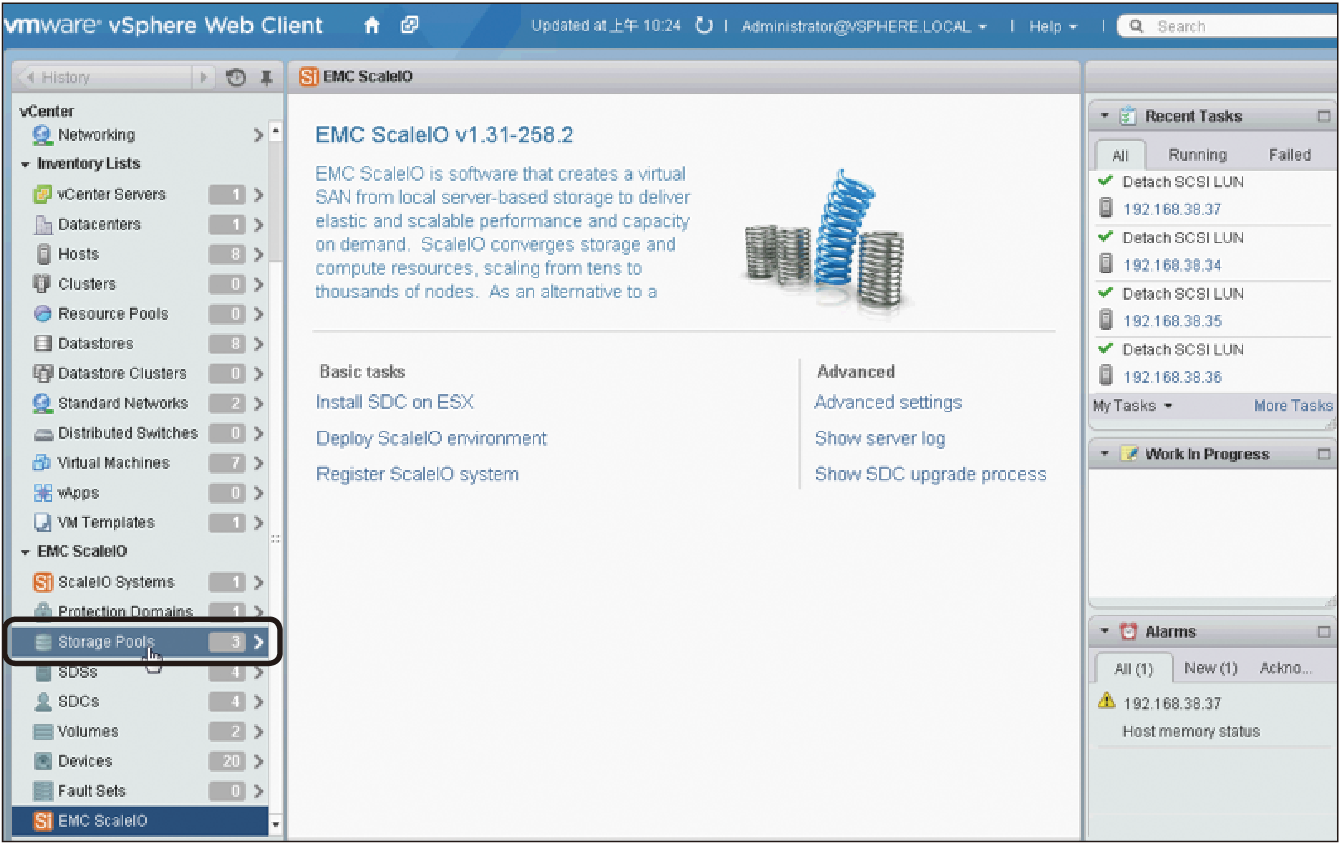Click the ScaleIO Systems icon

[x=43, y=582]
